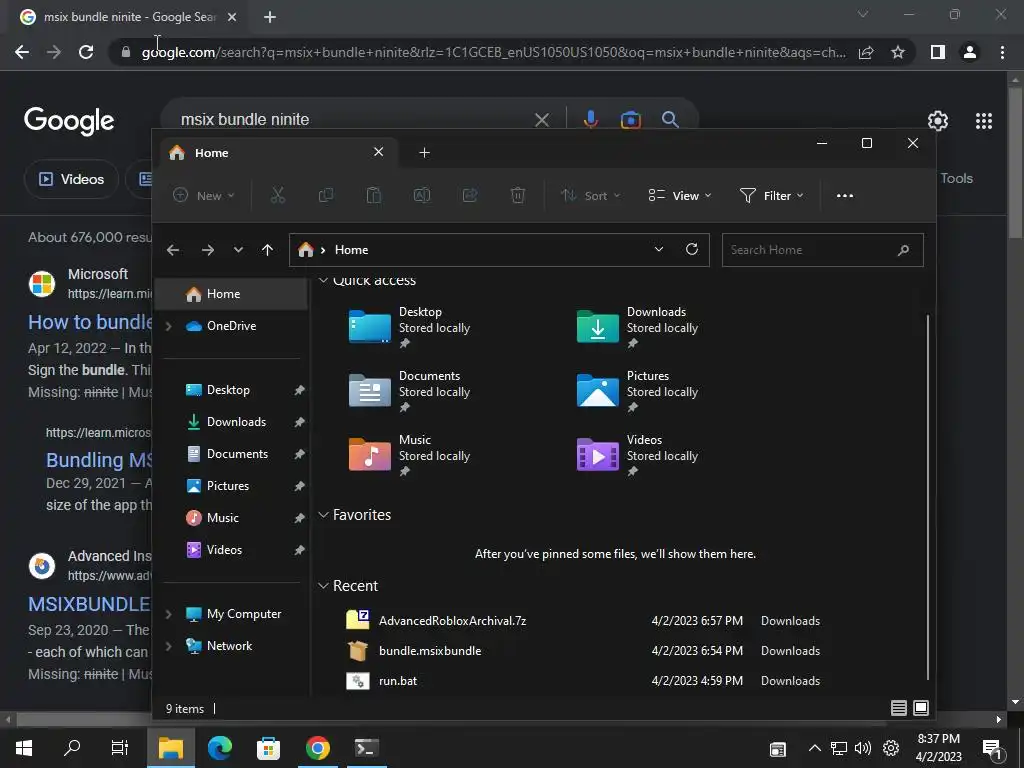This screenshot has height=768, width=1024.
Task: Open Google settings gear icon
Action: pos(938,121)
